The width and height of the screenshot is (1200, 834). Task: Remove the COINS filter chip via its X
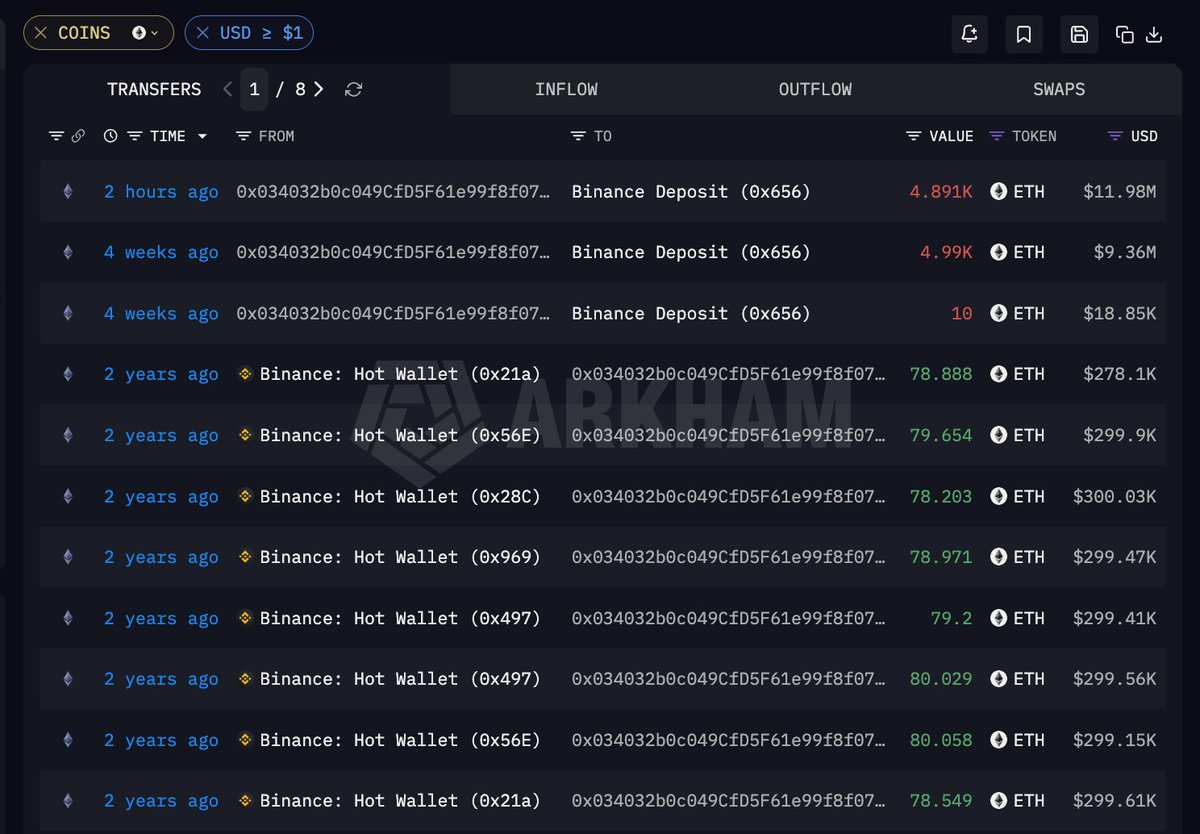click(41, 33)
